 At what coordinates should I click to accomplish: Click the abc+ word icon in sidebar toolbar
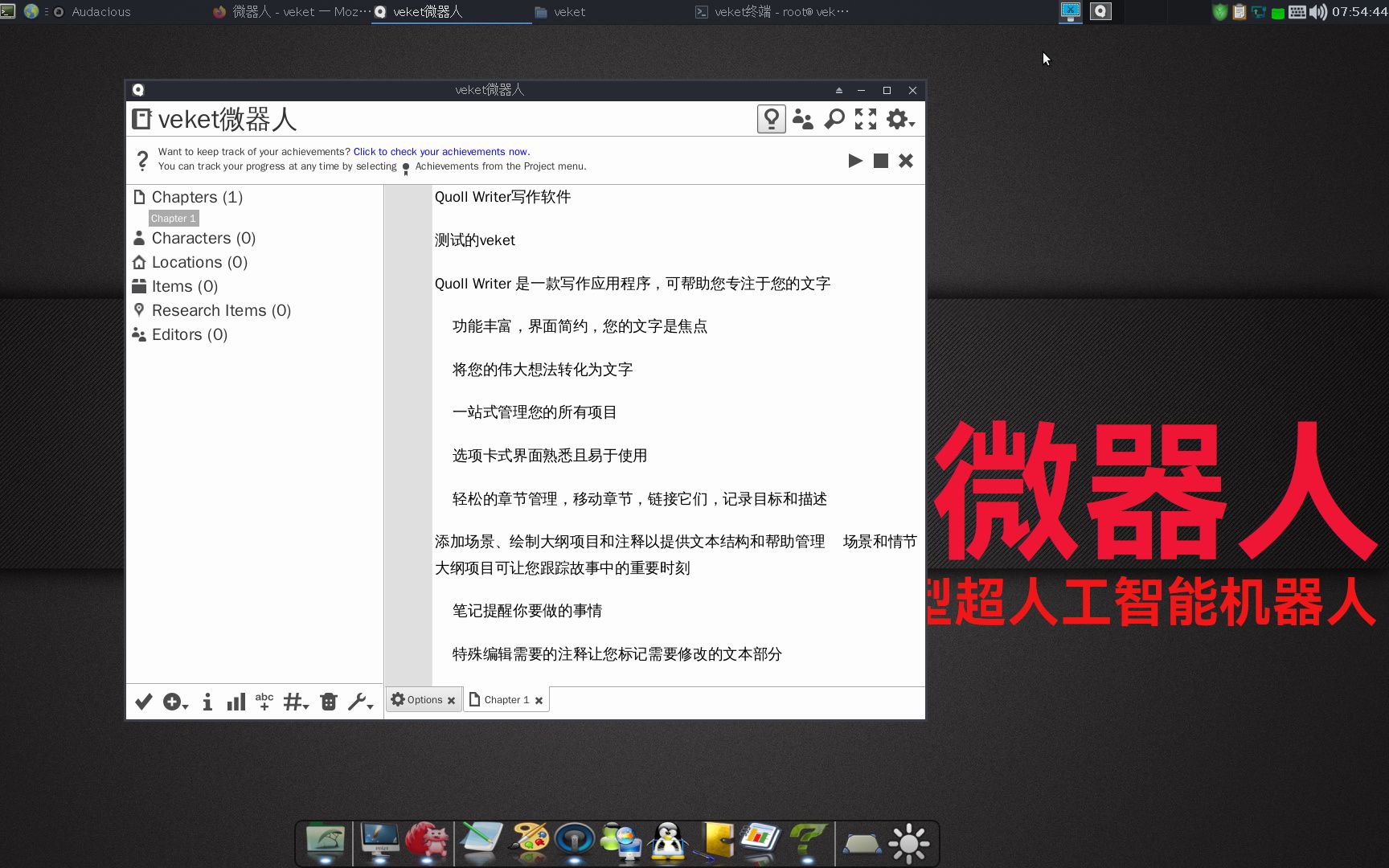(264, 702)
